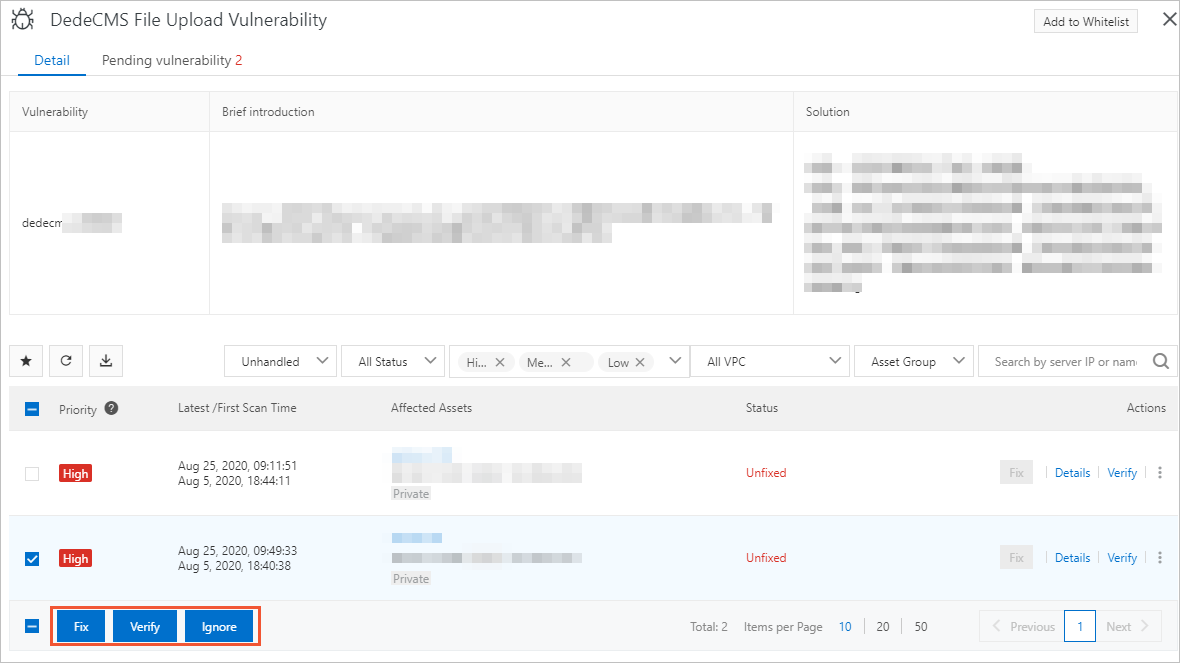Click the Private label in the 09:11:51 row
Screen dimensions: 1180x663
click(411, 494)
